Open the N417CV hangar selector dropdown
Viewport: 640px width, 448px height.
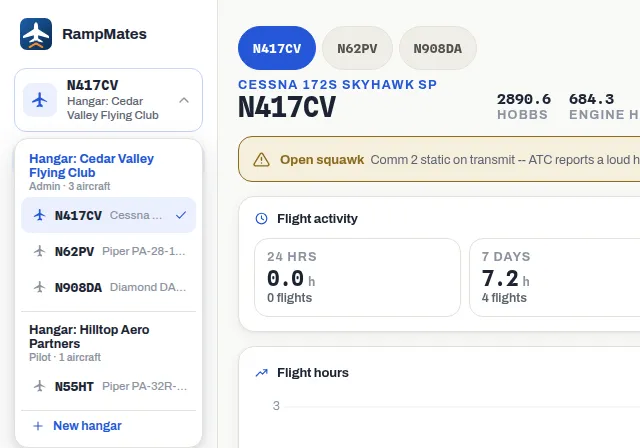[109, 100]
